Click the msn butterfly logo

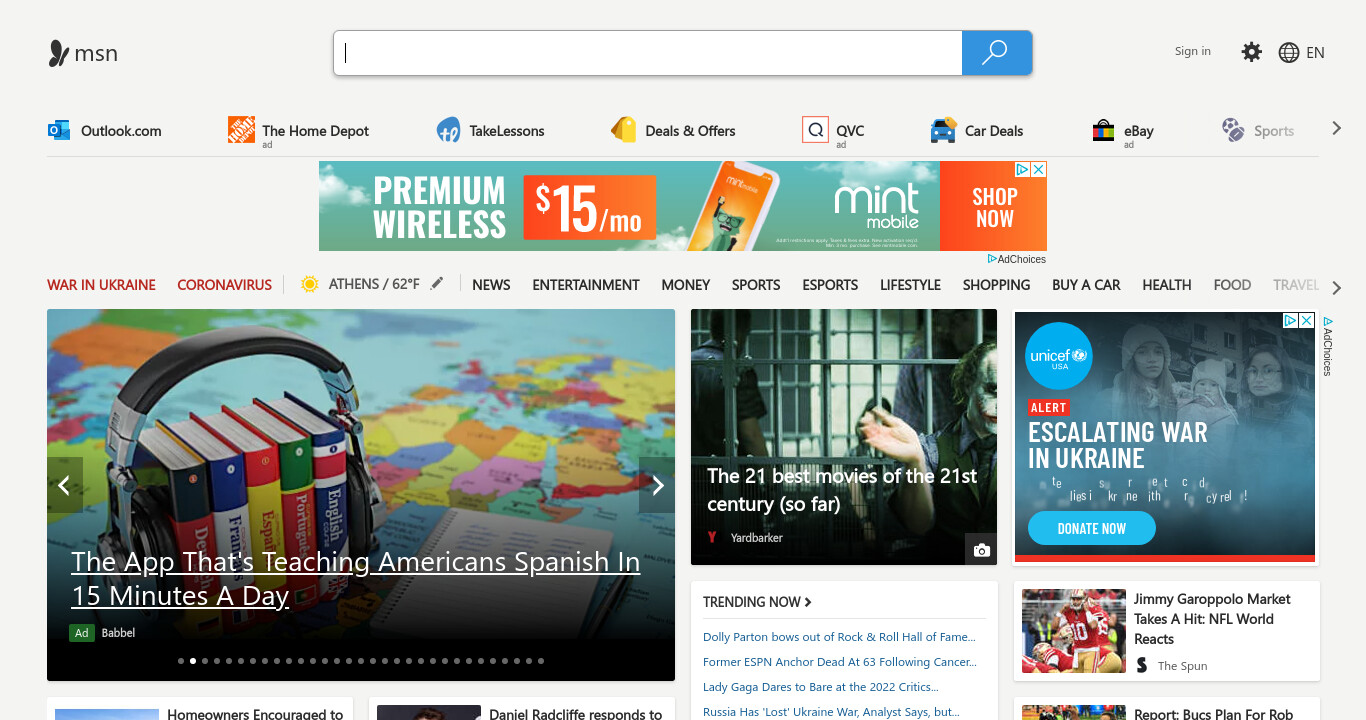point(59,53)
